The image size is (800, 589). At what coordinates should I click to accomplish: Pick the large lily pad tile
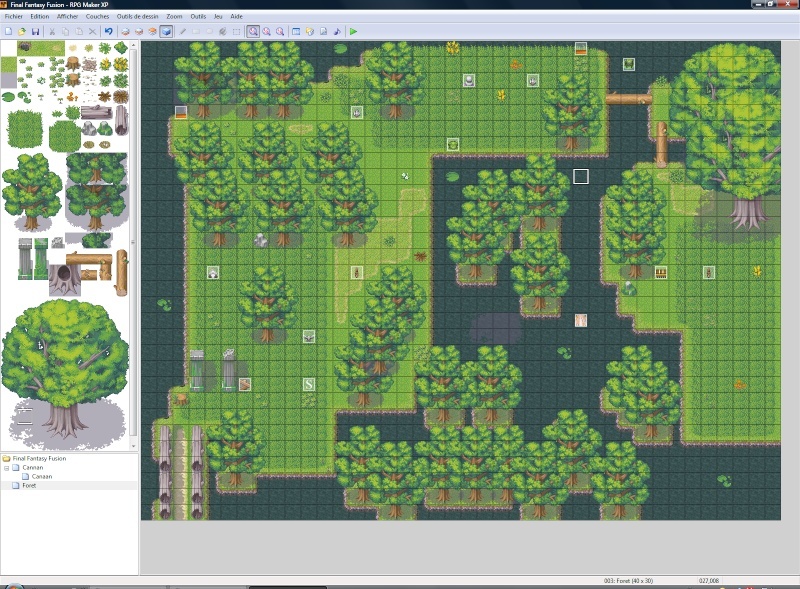click(9, 96)
